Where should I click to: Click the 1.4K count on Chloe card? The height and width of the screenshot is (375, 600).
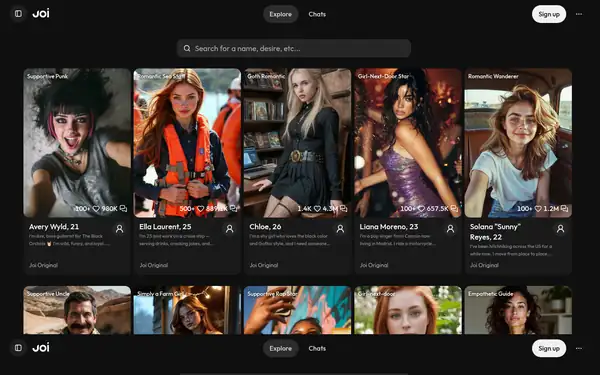pyautogui.click(x=305, y=209)
